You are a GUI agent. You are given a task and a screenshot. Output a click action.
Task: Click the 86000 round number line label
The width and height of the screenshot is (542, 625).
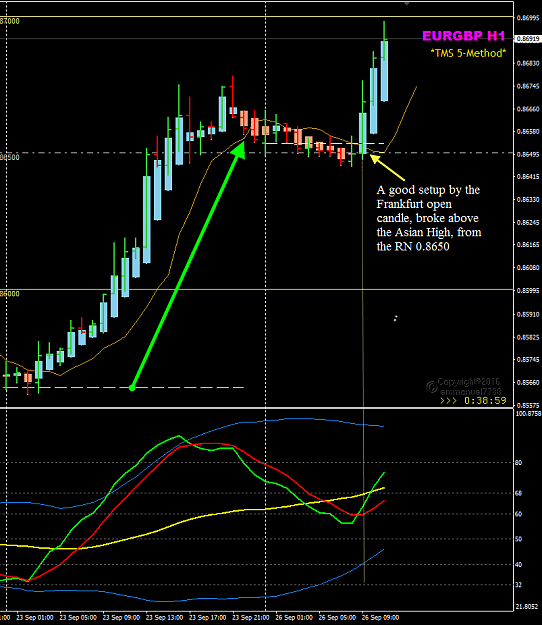pyautogui.click(x=10, y=294)
